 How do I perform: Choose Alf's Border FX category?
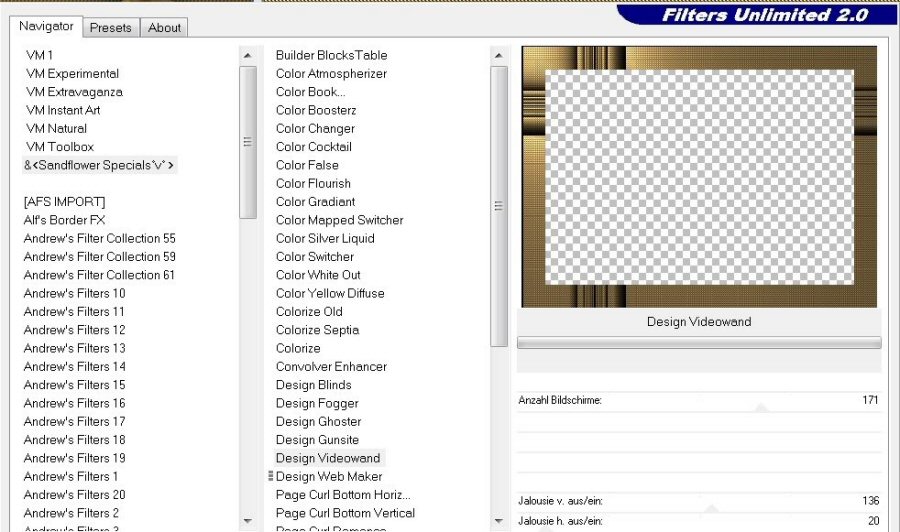[x=65, y=220]
